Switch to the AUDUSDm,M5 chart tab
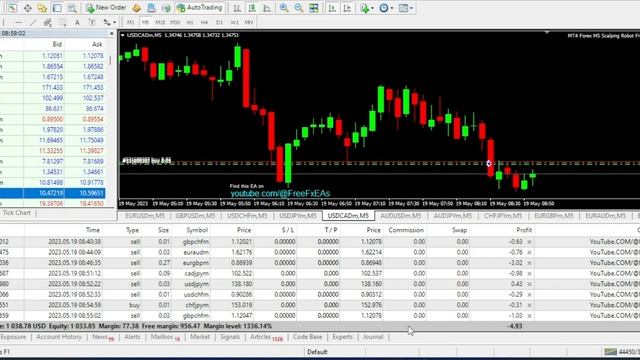Viewport: 640px width, 360px height. point(401,216)
